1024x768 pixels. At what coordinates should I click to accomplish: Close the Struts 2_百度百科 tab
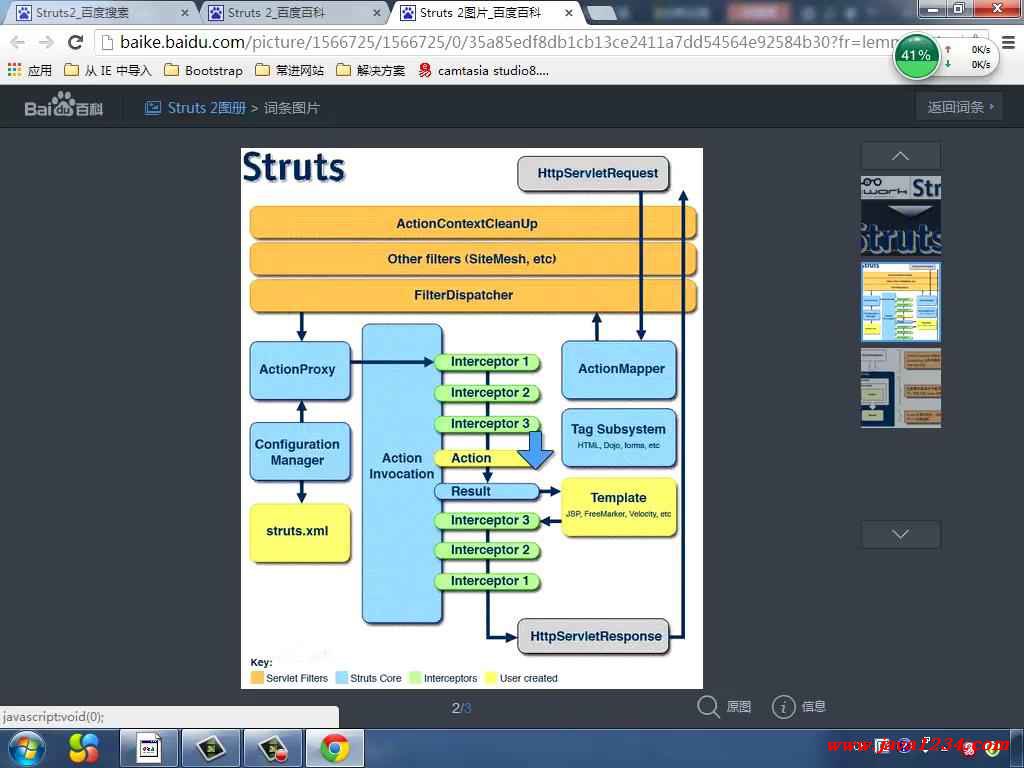[377, 12]
